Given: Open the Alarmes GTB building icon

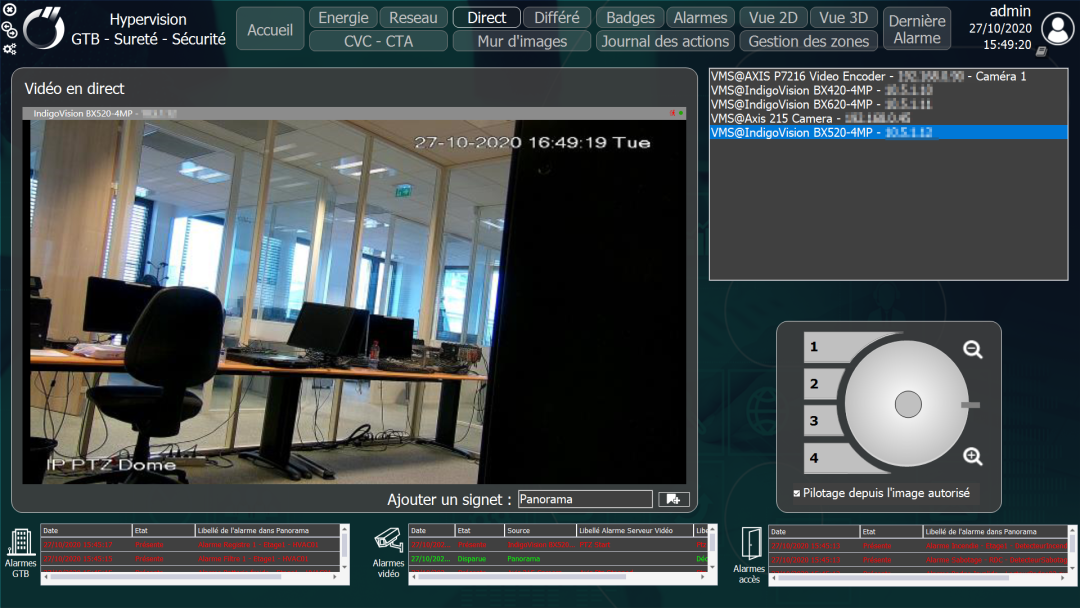Looking at the screenshot, I should pyautogui.click(x=20, y=543).
